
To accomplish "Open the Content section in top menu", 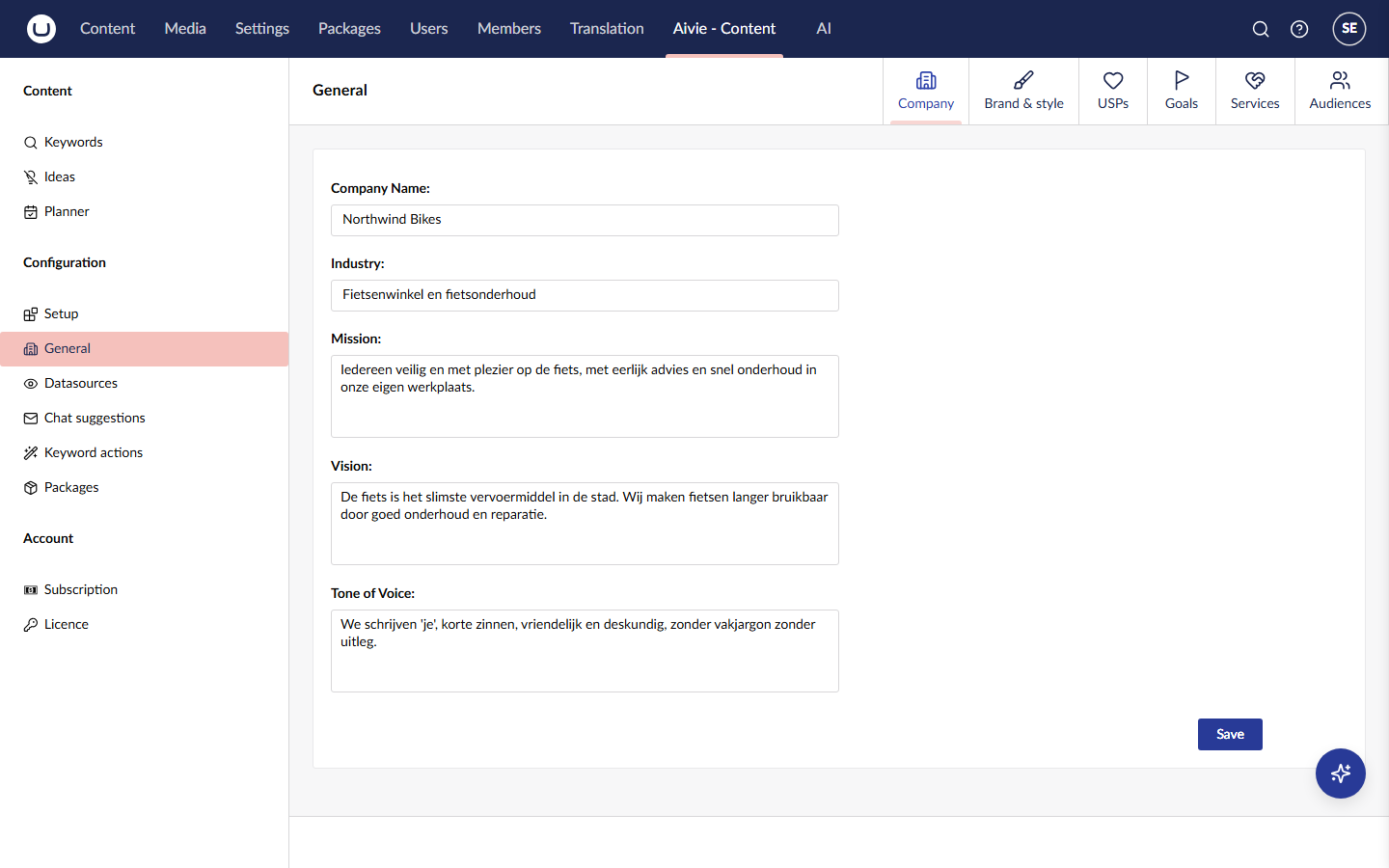I will point(107,29).
